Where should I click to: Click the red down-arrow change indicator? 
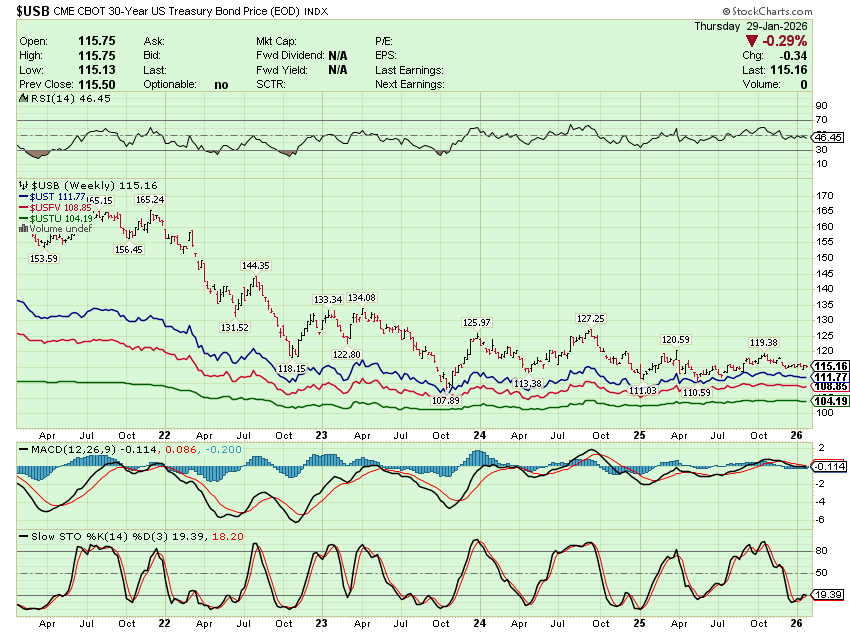pyautogui.click(x=753, y=41)
